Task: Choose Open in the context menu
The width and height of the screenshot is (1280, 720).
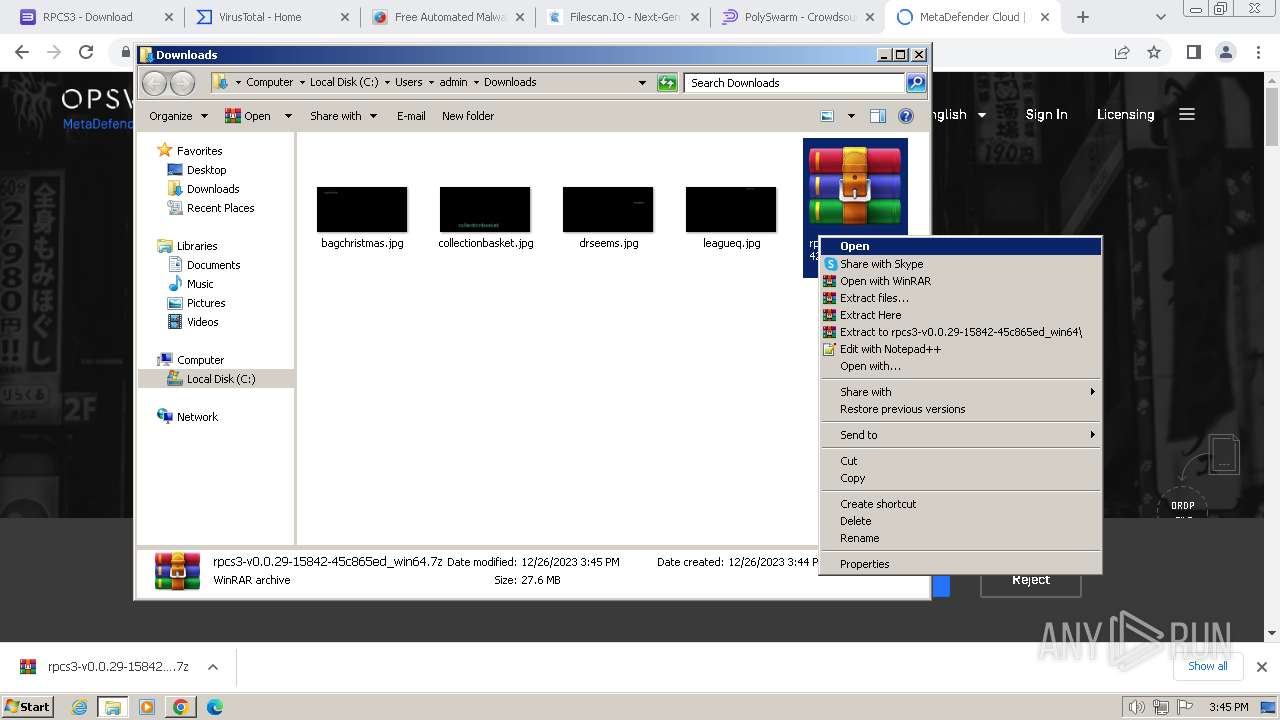Action: (960, 246)
